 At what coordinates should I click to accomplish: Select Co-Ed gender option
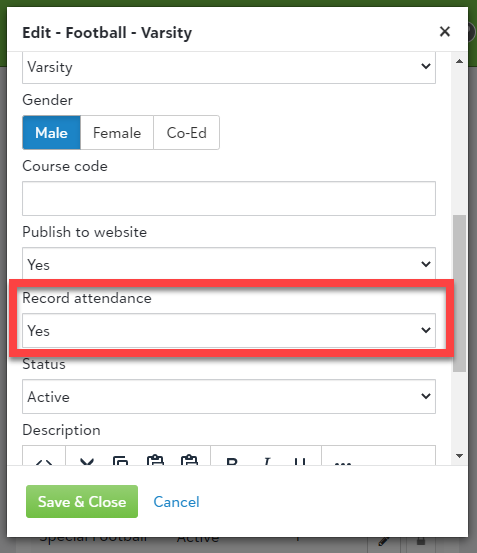[x=186, y=133]
